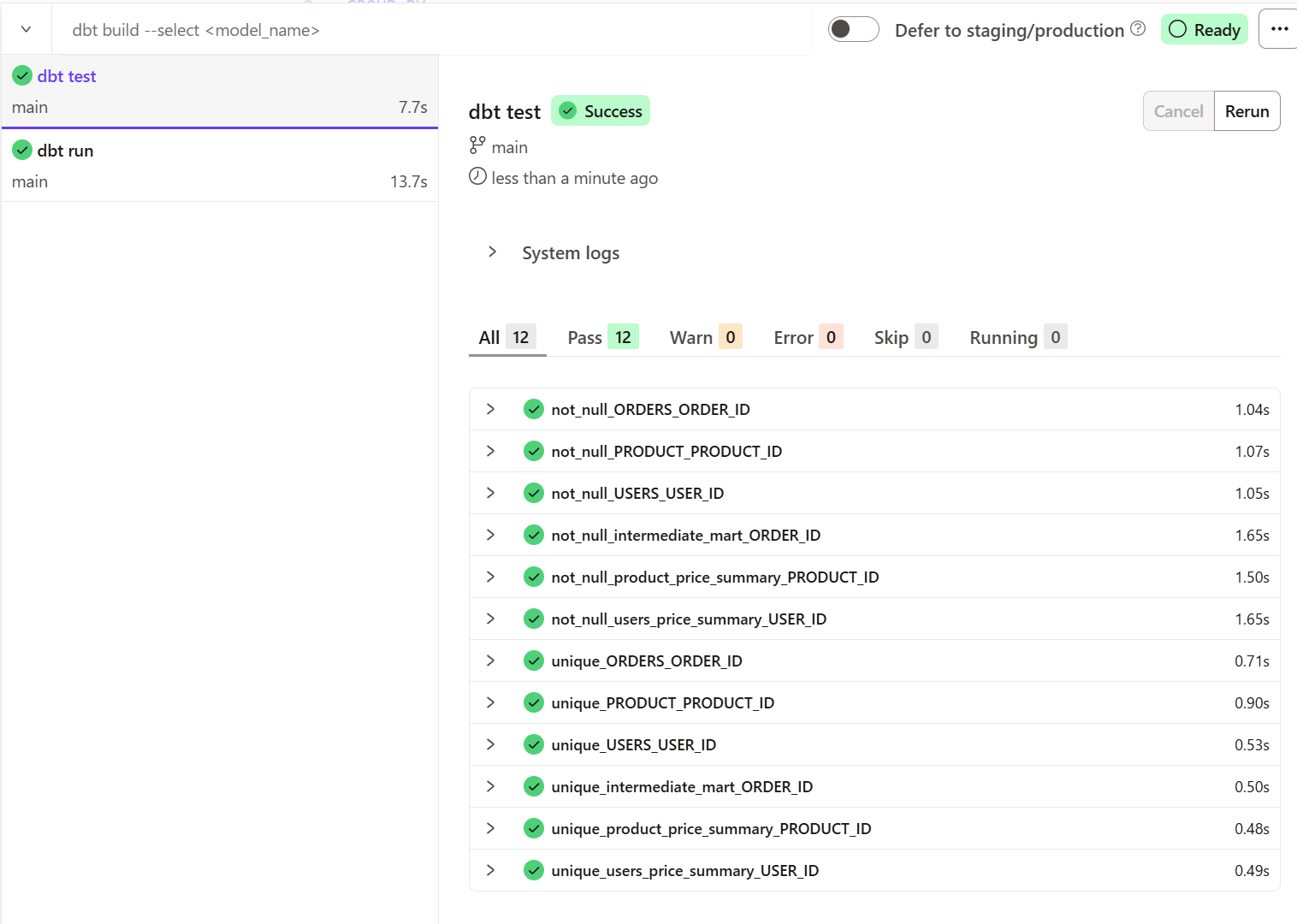This screenshot has width=1297, height=924.
Task: Select the dbt run entry in history
Action: pos(220,165)
